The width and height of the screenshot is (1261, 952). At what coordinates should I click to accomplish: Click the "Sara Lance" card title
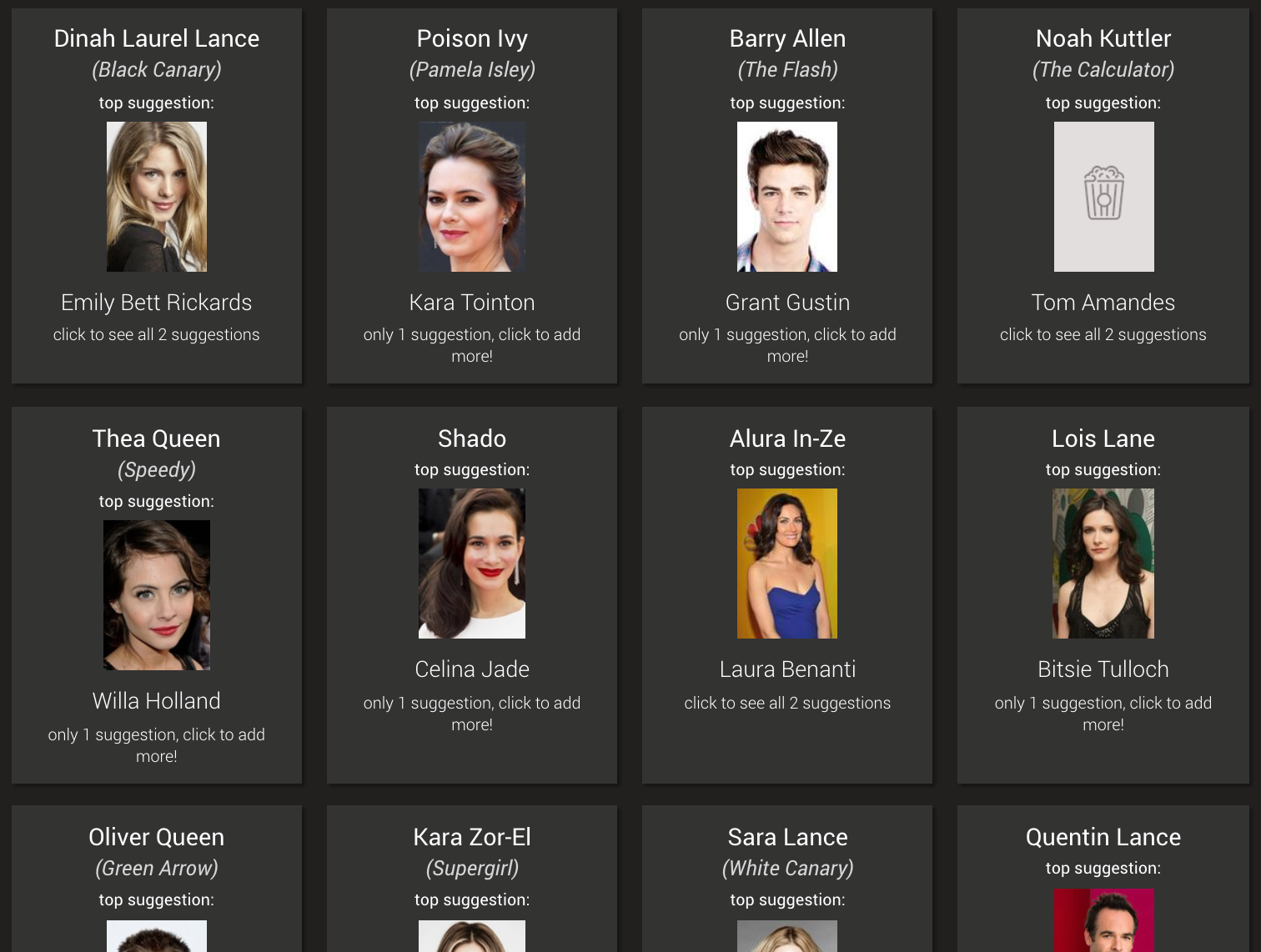pos(787,837)
